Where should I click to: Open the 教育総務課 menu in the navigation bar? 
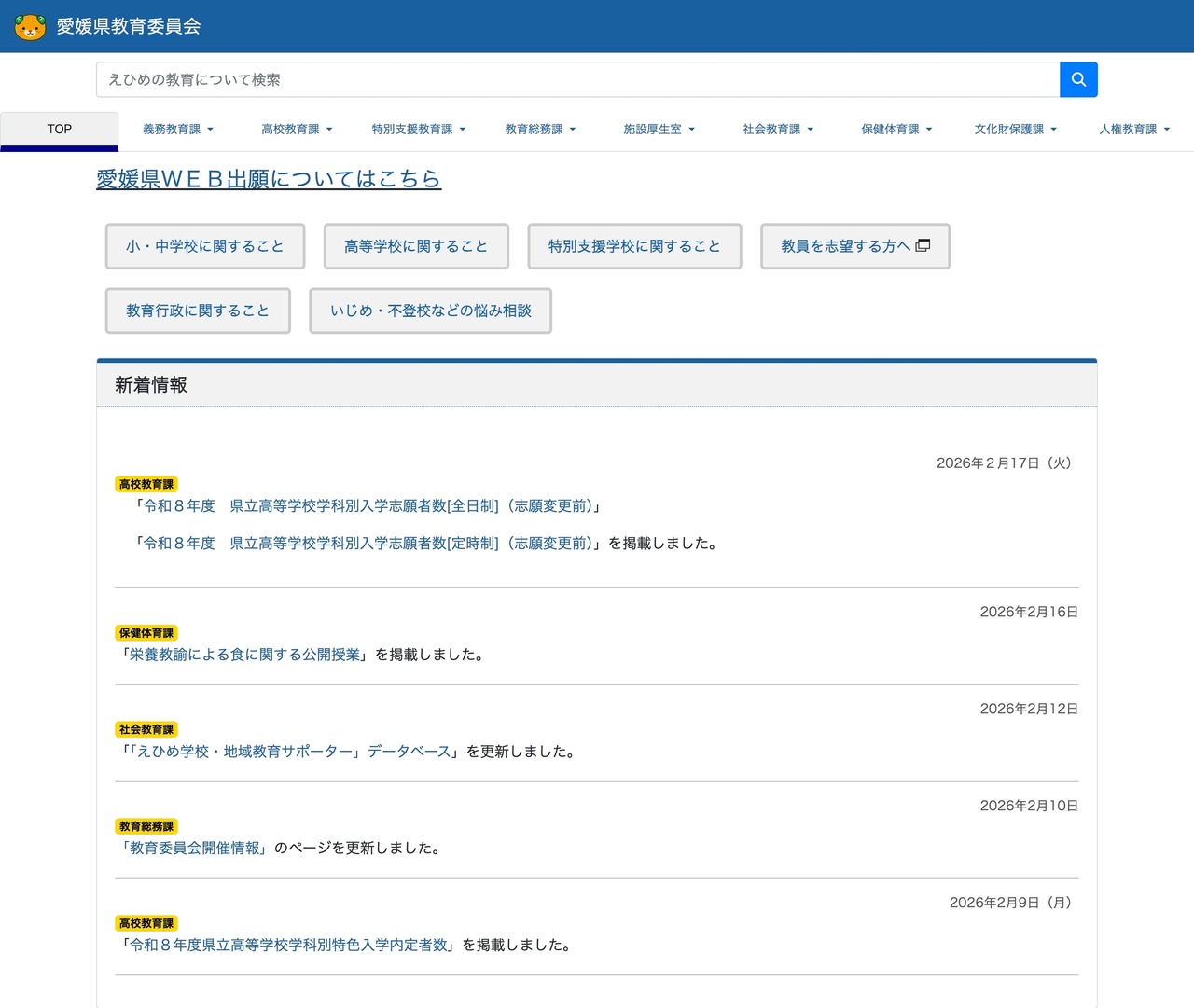pyautogui.click(x=541, y=130)
